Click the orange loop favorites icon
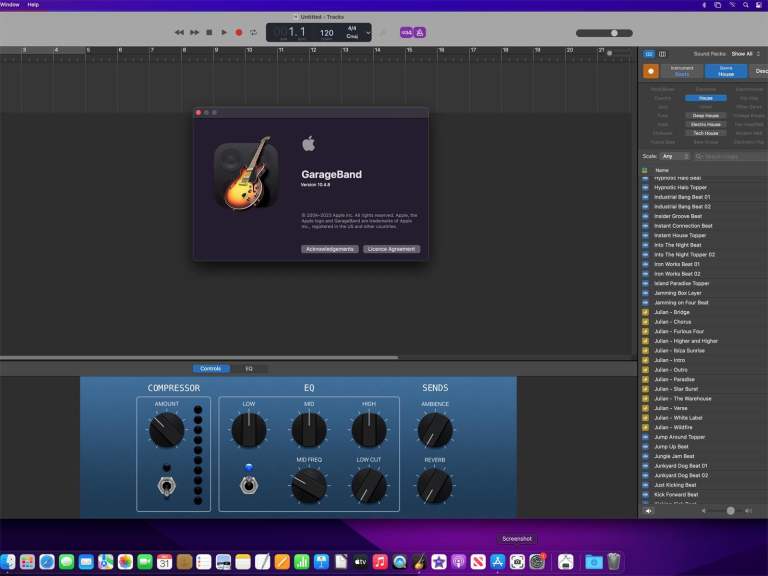Image resolution: width=768 pixels, height=576 pixels. coord(650,71)
